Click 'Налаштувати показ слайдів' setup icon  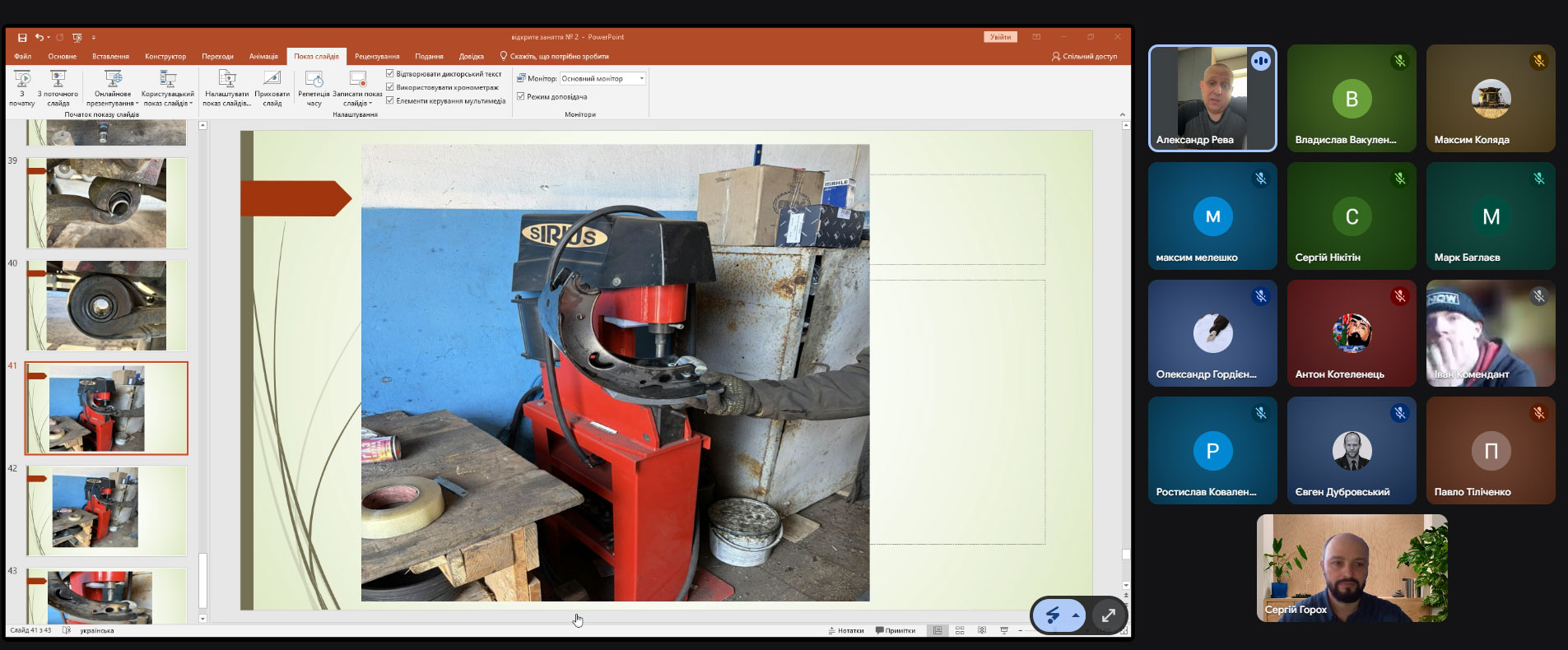(226, 81)
